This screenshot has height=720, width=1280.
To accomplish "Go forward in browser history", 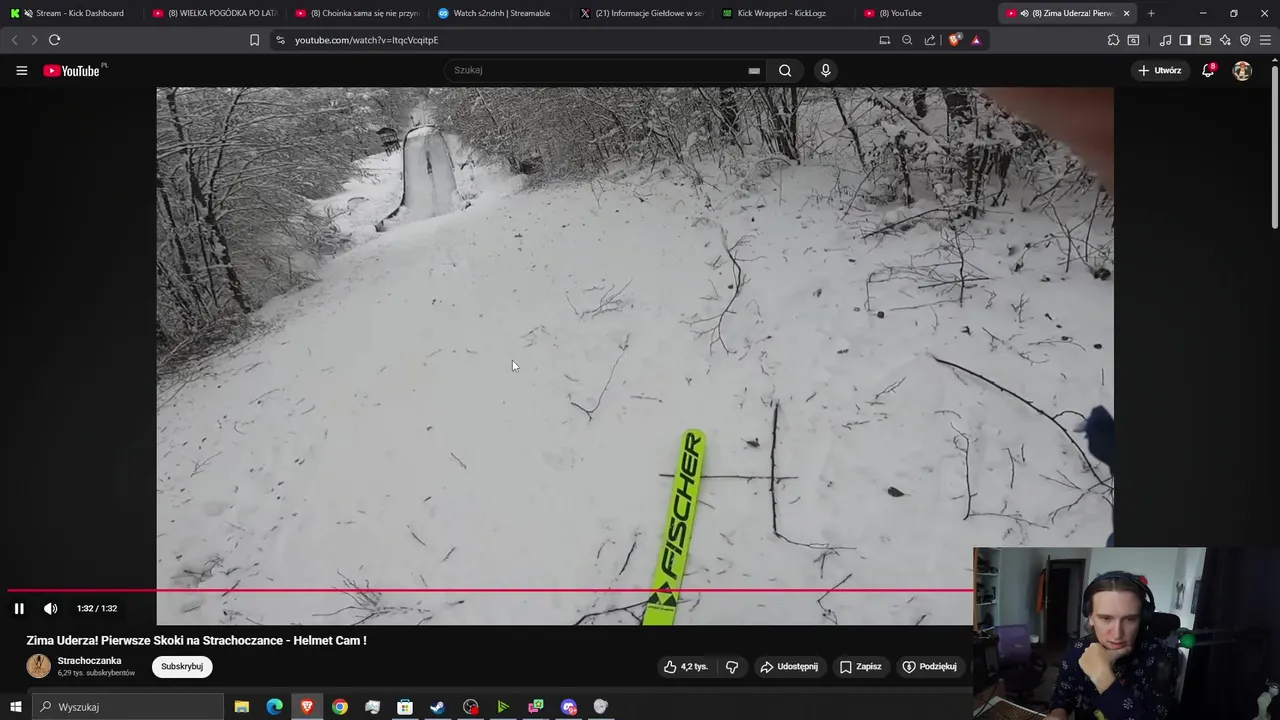I will [34, 40].
